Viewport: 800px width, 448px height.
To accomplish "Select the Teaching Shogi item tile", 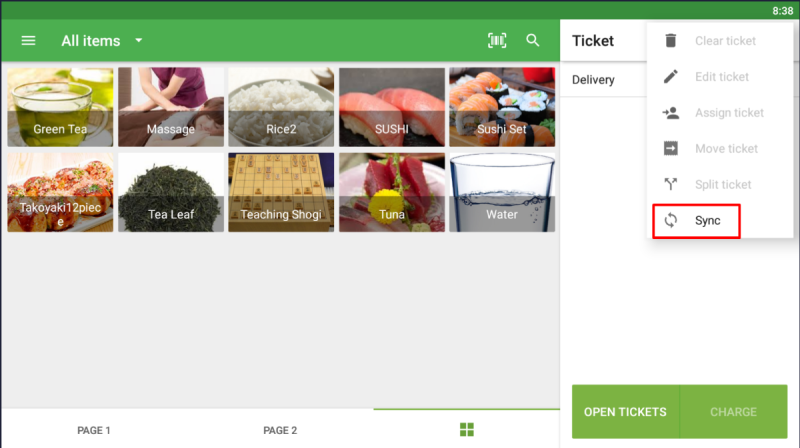I will 280,192.
